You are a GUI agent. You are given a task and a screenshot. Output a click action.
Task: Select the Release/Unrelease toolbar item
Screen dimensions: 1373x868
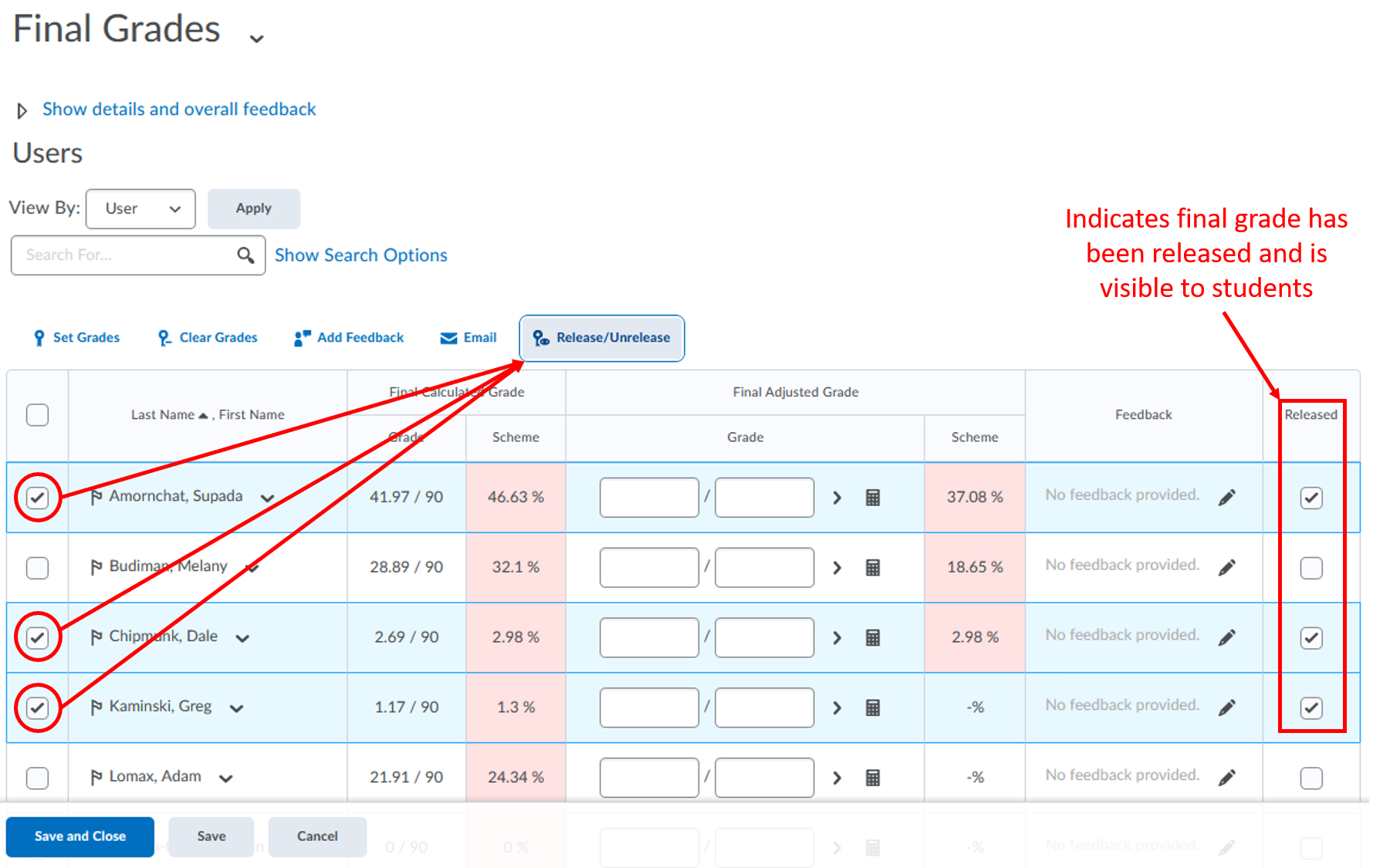(x=601, y=337)
